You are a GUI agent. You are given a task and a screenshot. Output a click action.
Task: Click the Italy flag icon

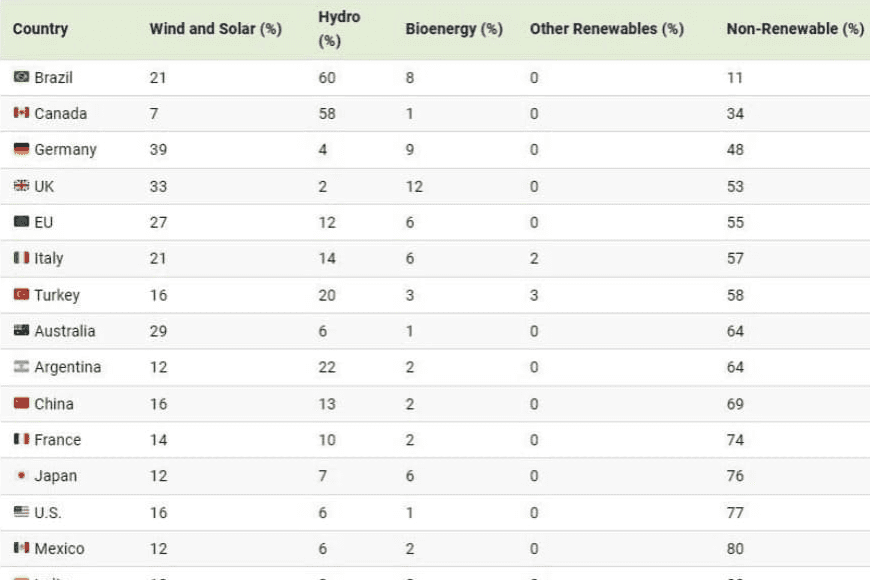[21, 258]
